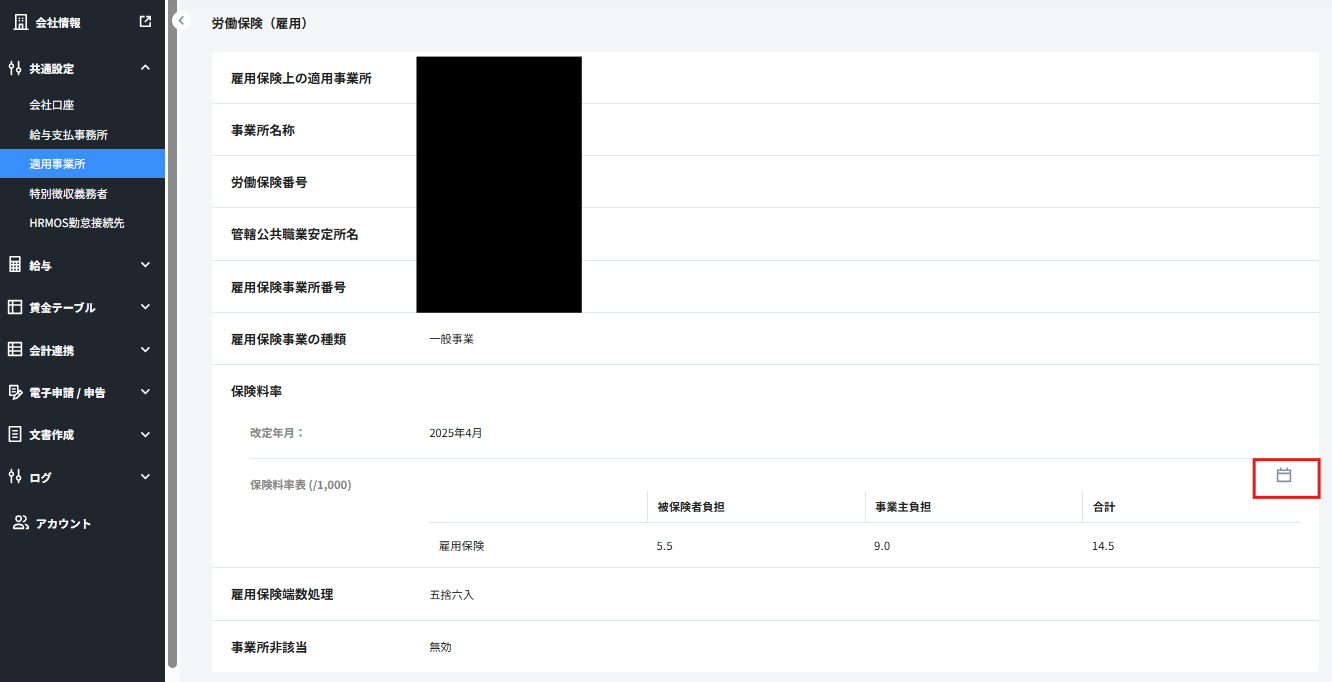This screenshot has width=1332, height=682.
Task: Open HRMOS勤怠接続先 settings
Action: [77, 223]
